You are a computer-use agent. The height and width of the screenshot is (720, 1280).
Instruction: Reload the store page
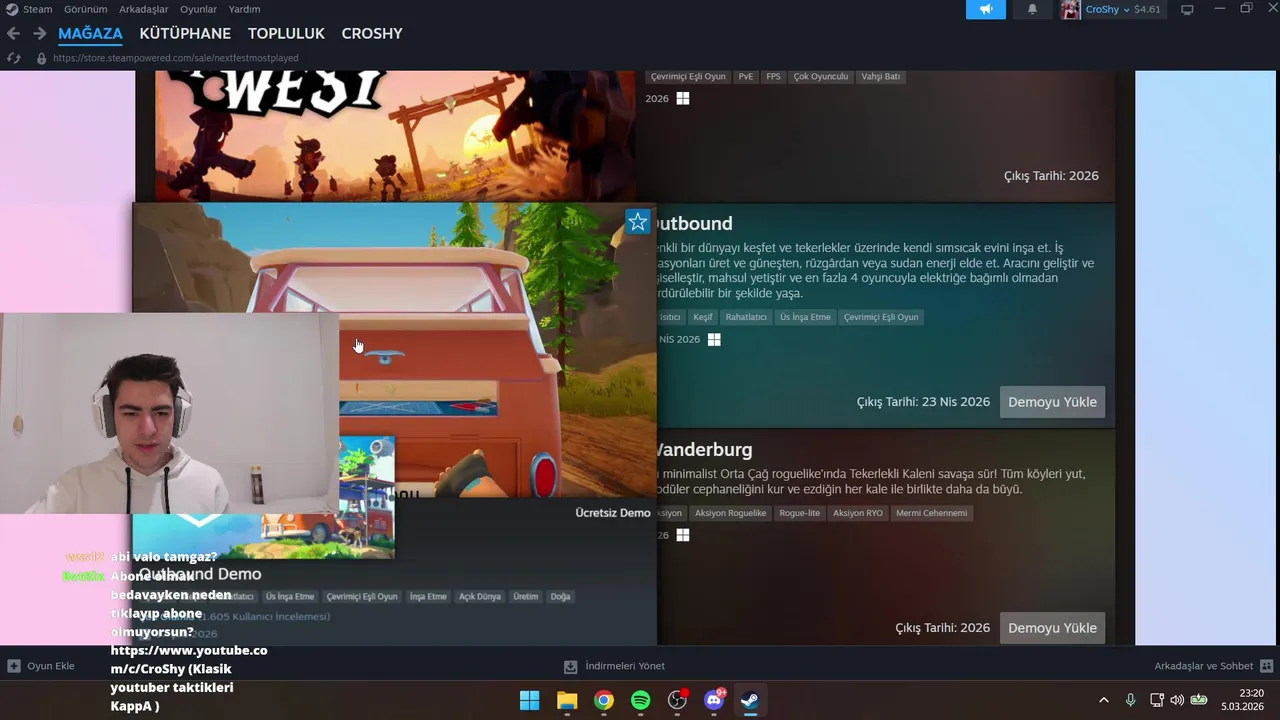tap(13, 58)
